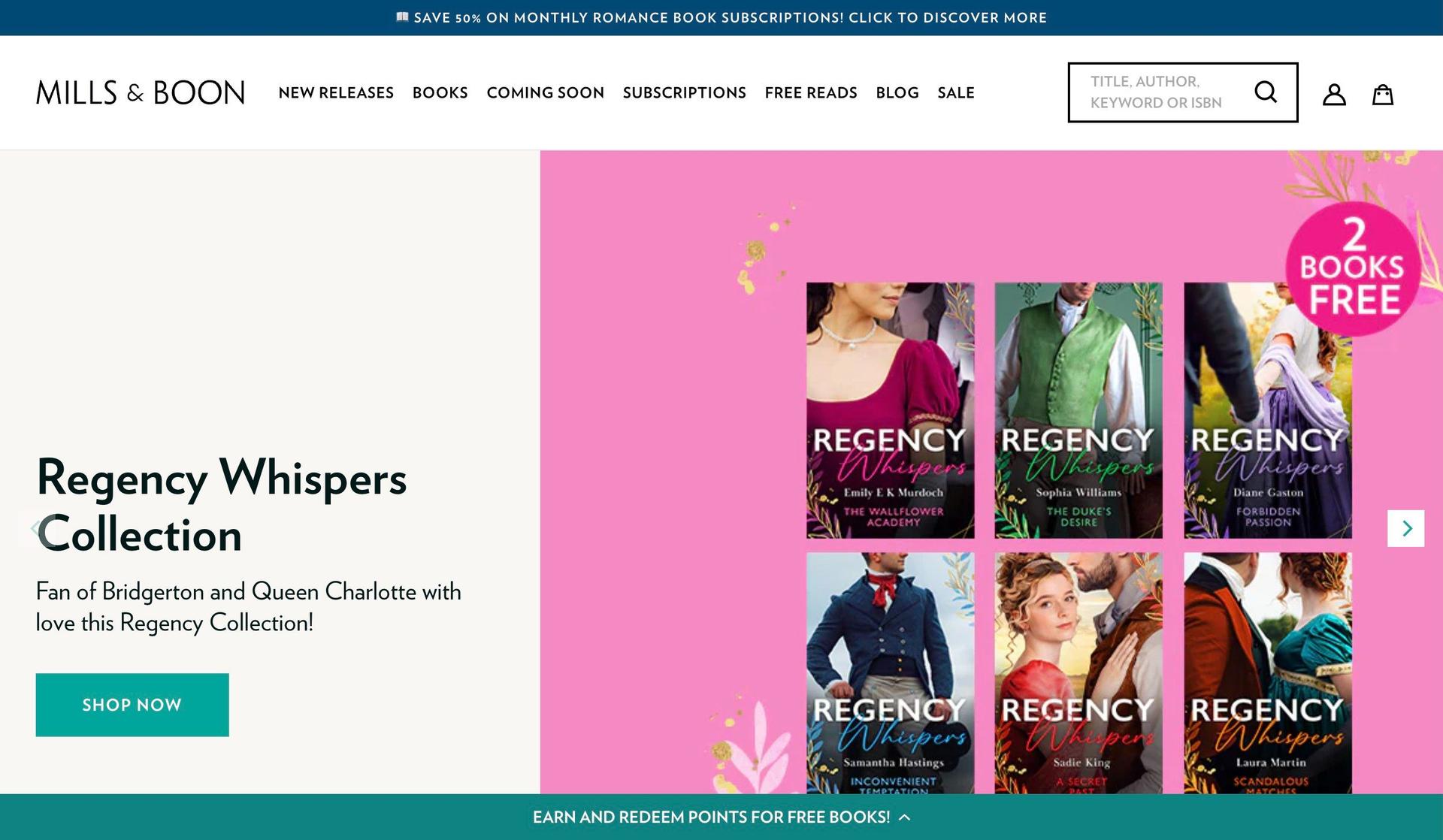
Task: Expand the earn and redeem points bar
Action: point(721,817)
